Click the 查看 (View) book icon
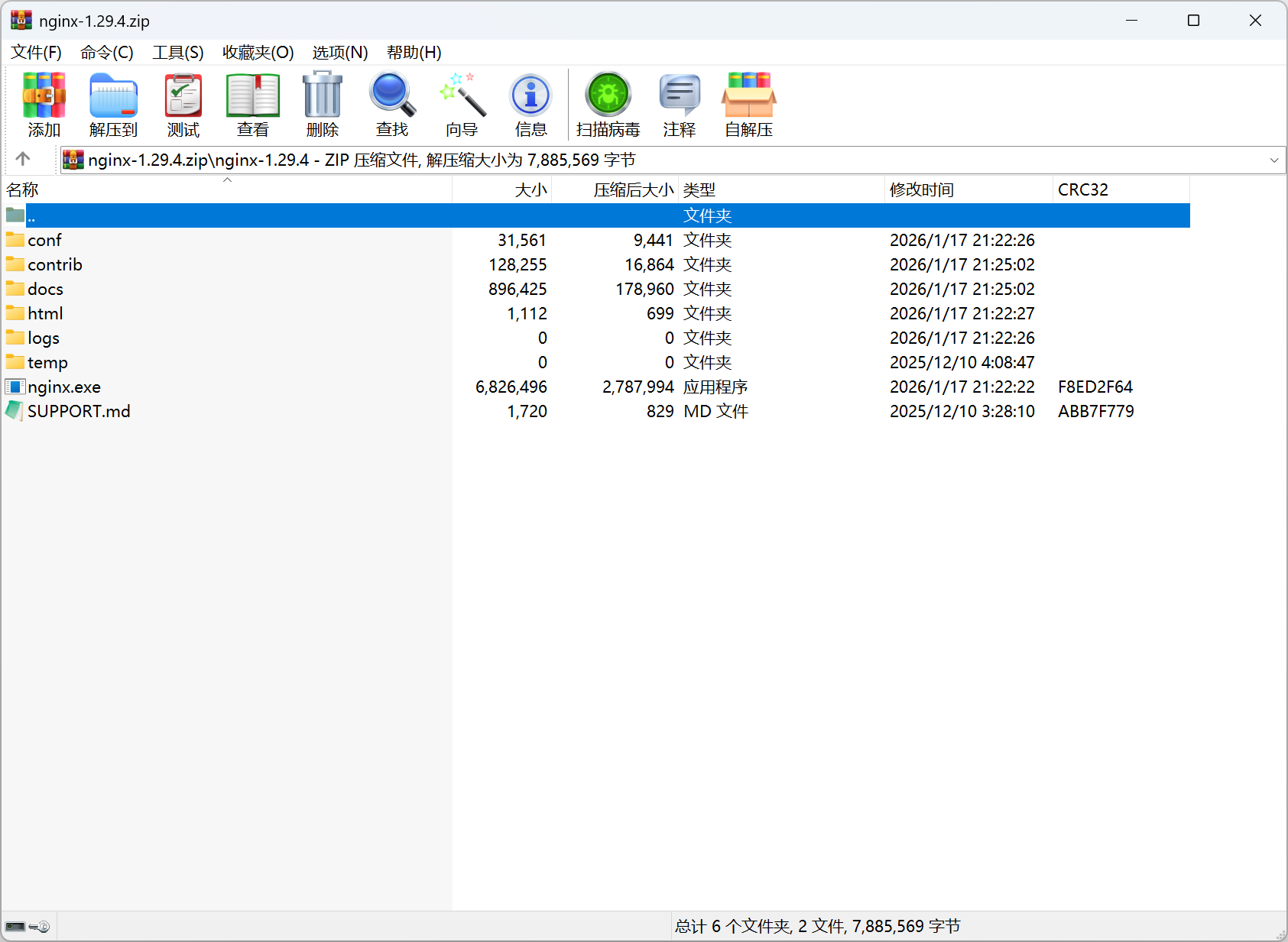The width and height of the screenshot is (1288, 942). [x=253, y=95]
